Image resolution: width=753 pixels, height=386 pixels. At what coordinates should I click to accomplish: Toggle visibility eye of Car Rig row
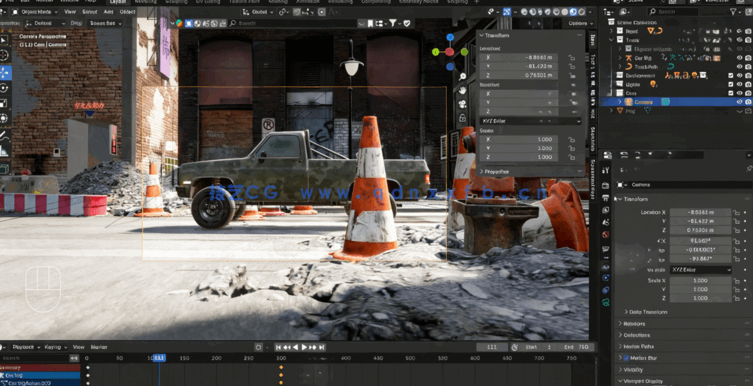point(740,58)
